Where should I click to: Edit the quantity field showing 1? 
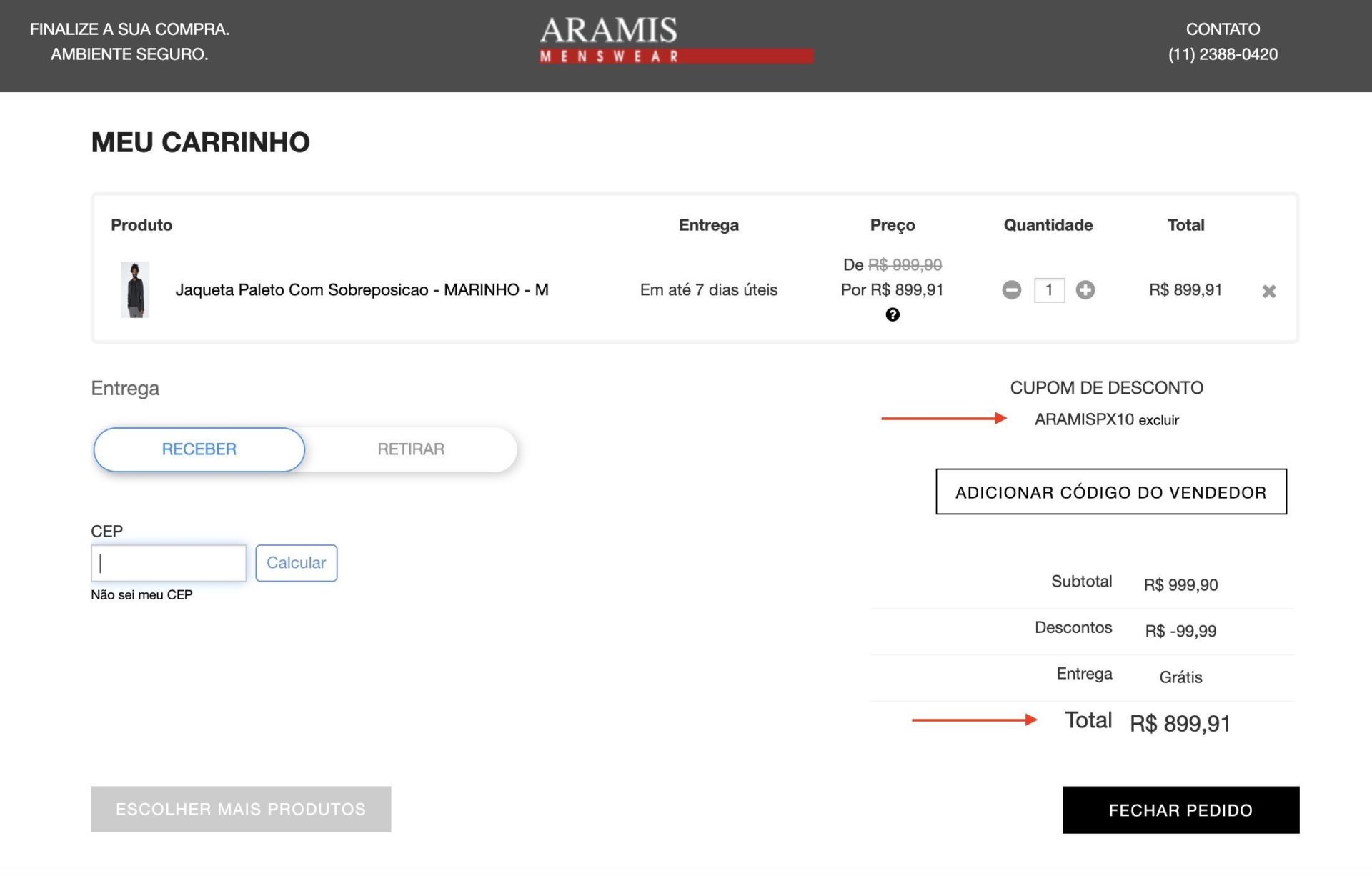1049,290
